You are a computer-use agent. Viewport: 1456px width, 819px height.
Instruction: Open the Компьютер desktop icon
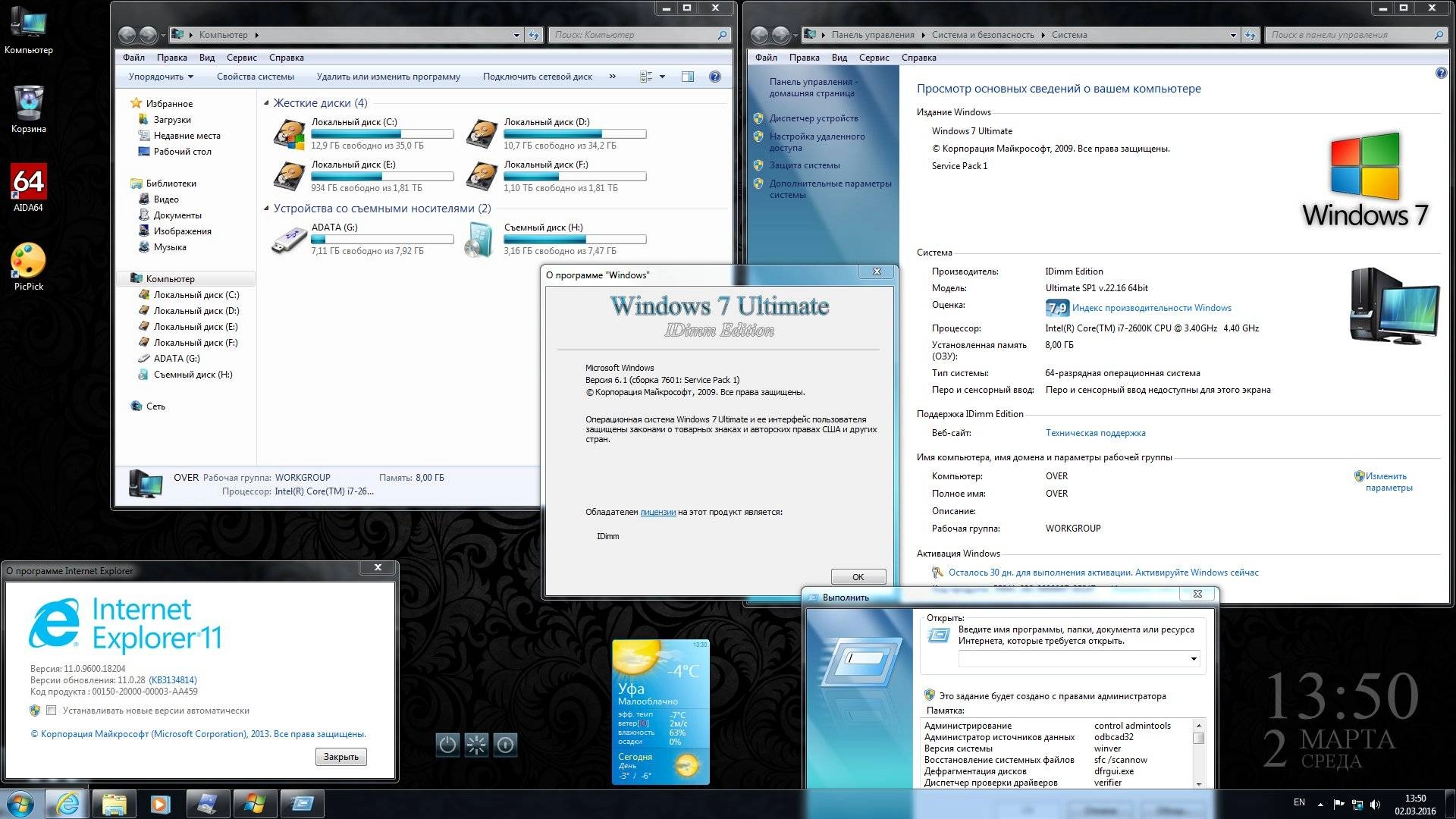click(x=29, y=30)
